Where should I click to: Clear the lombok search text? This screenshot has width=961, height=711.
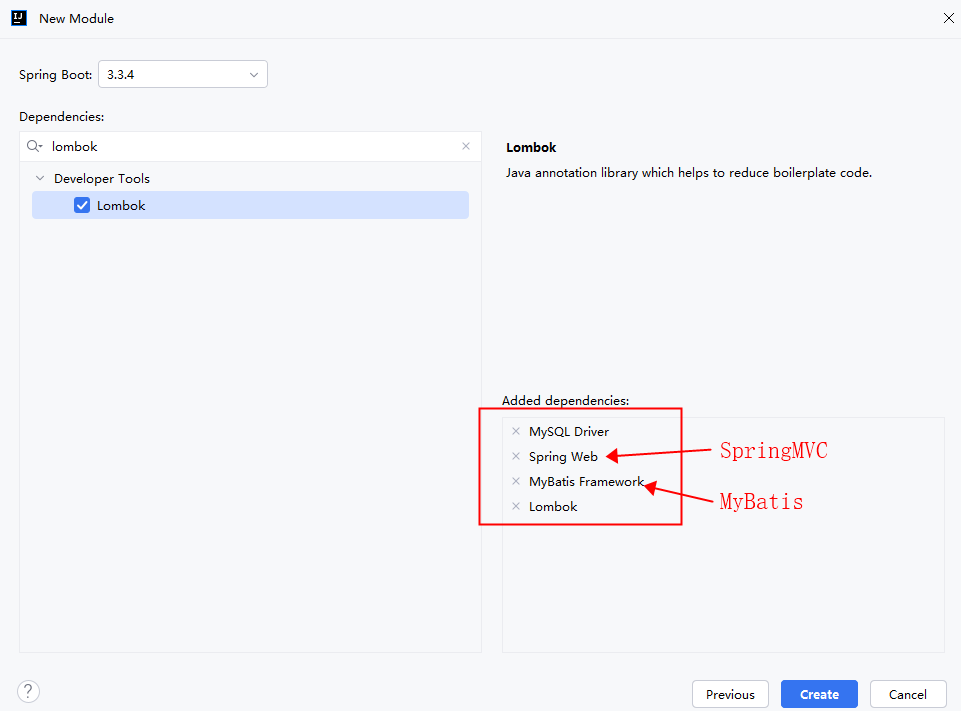pos(466,146)
